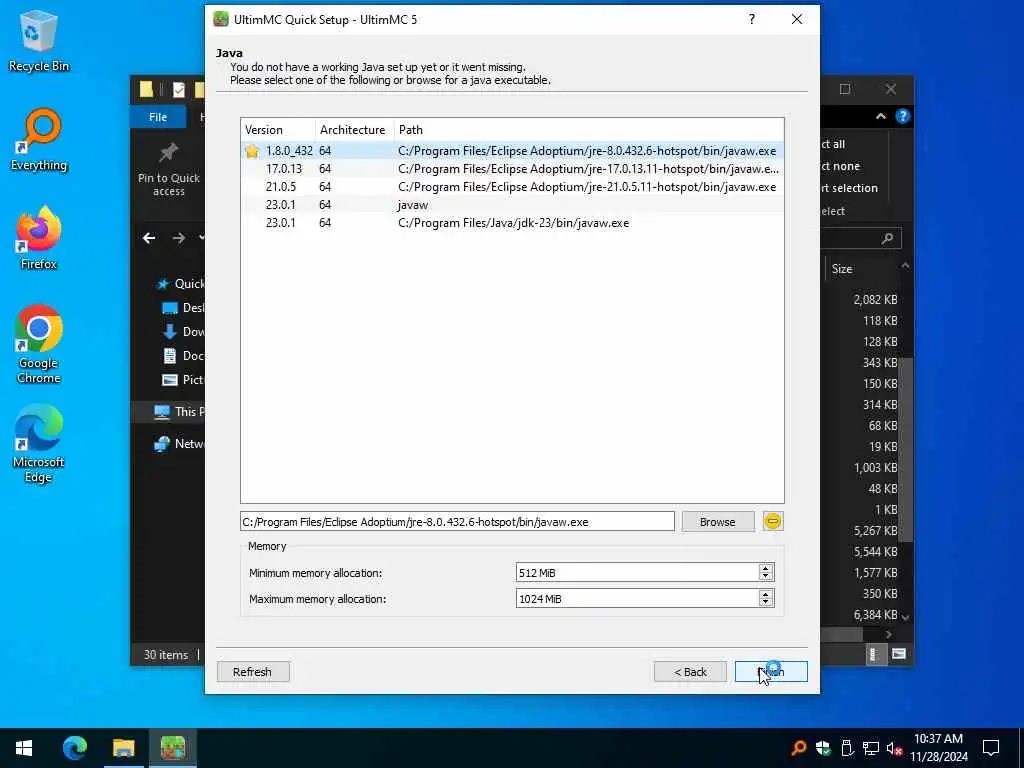
Task: Refresh the Java installations list
Action: [x=253, y=672]
